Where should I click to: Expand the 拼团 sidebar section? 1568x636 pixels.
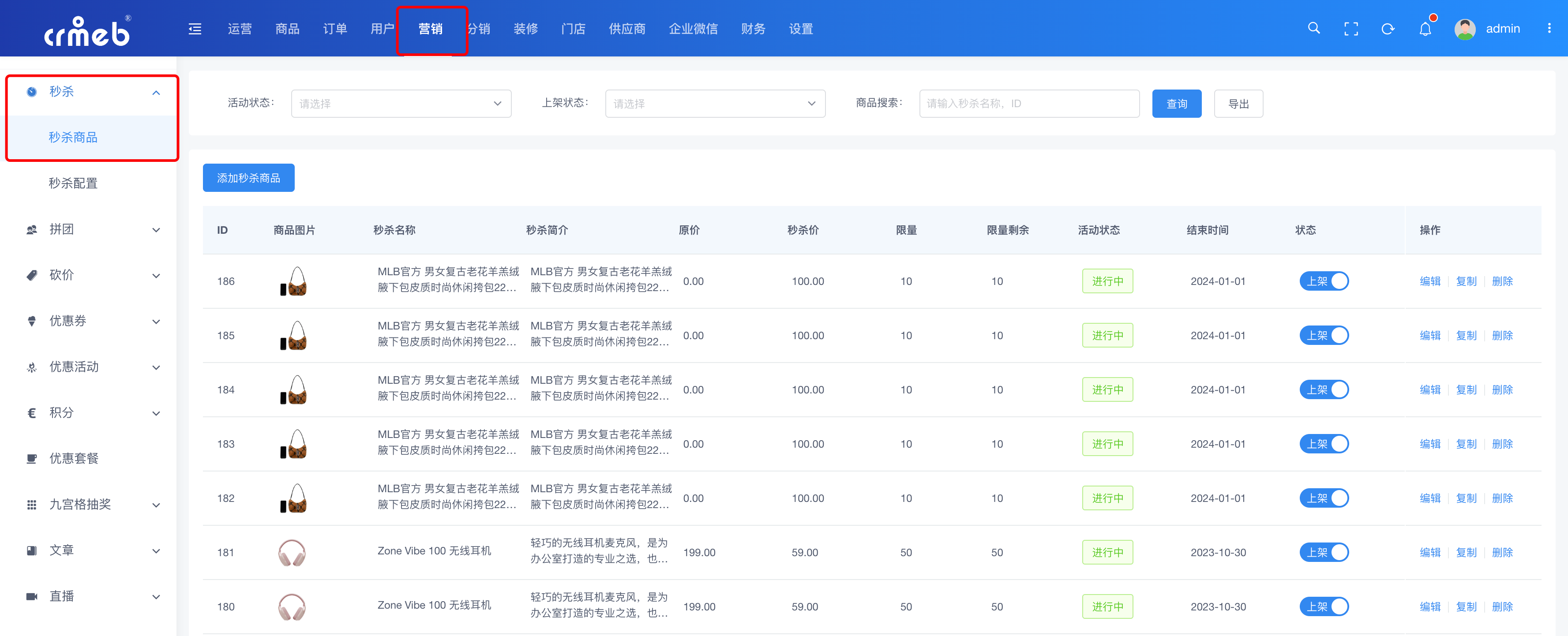(156, 230)
